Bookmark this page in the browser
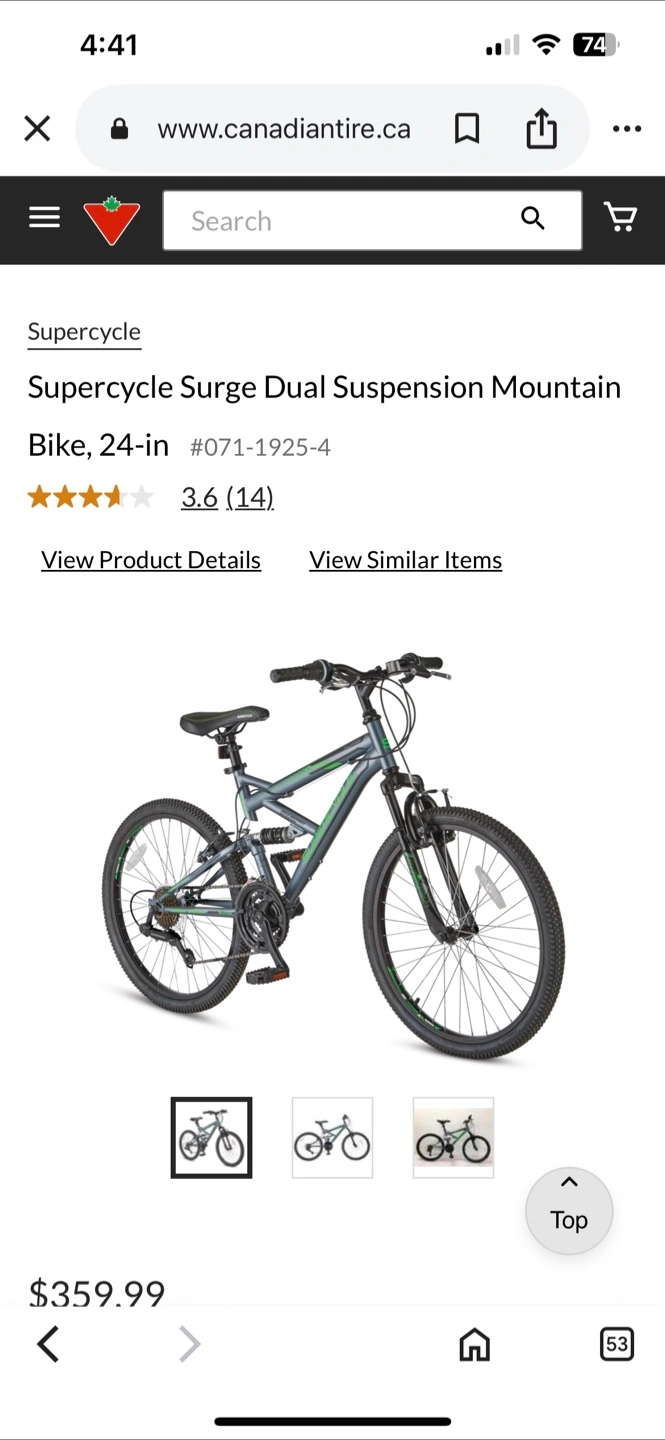This screenshot has height=1440, width=665. coord(467,128)
